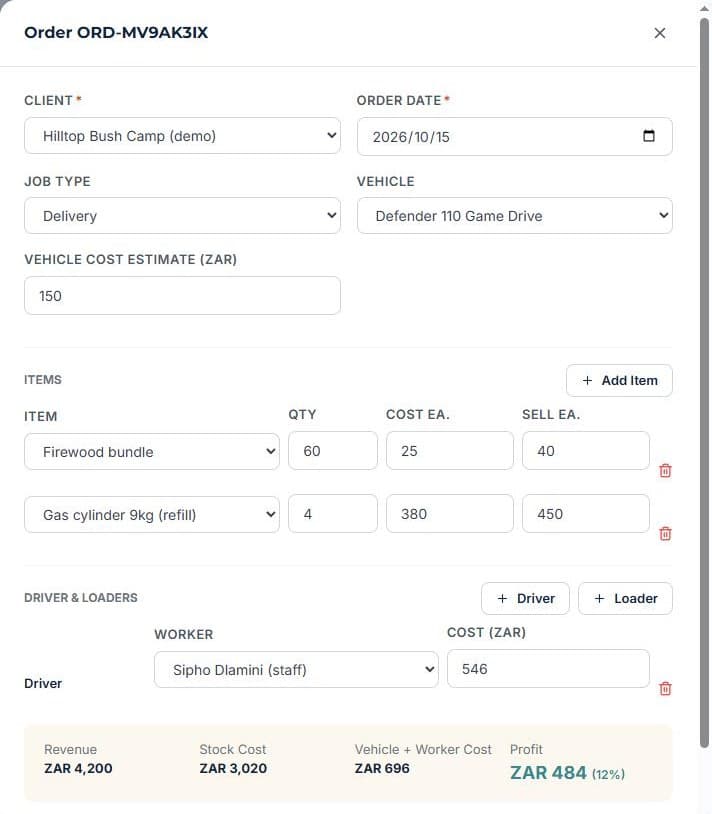The width and height of the screenshot is (712, 814).
Task: Click the Vehicle + Worker Cost ZAR 696
Action: (382, 768)
